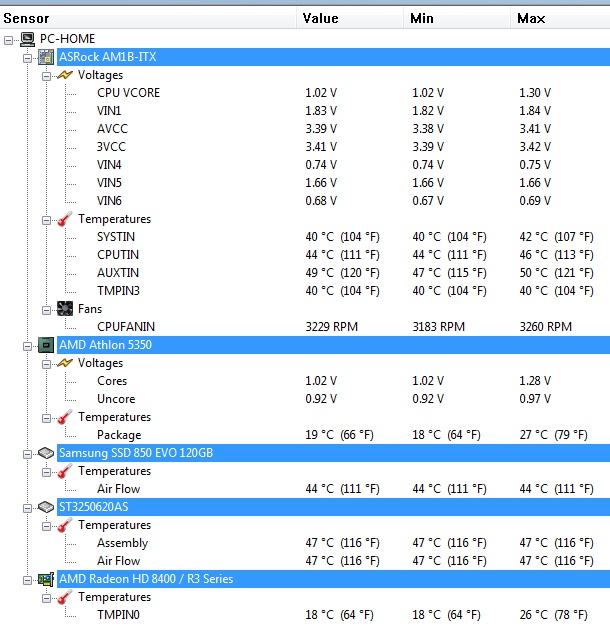Collapse the Temperatures group under ASRock AM1B-ITX

[47, 221]
